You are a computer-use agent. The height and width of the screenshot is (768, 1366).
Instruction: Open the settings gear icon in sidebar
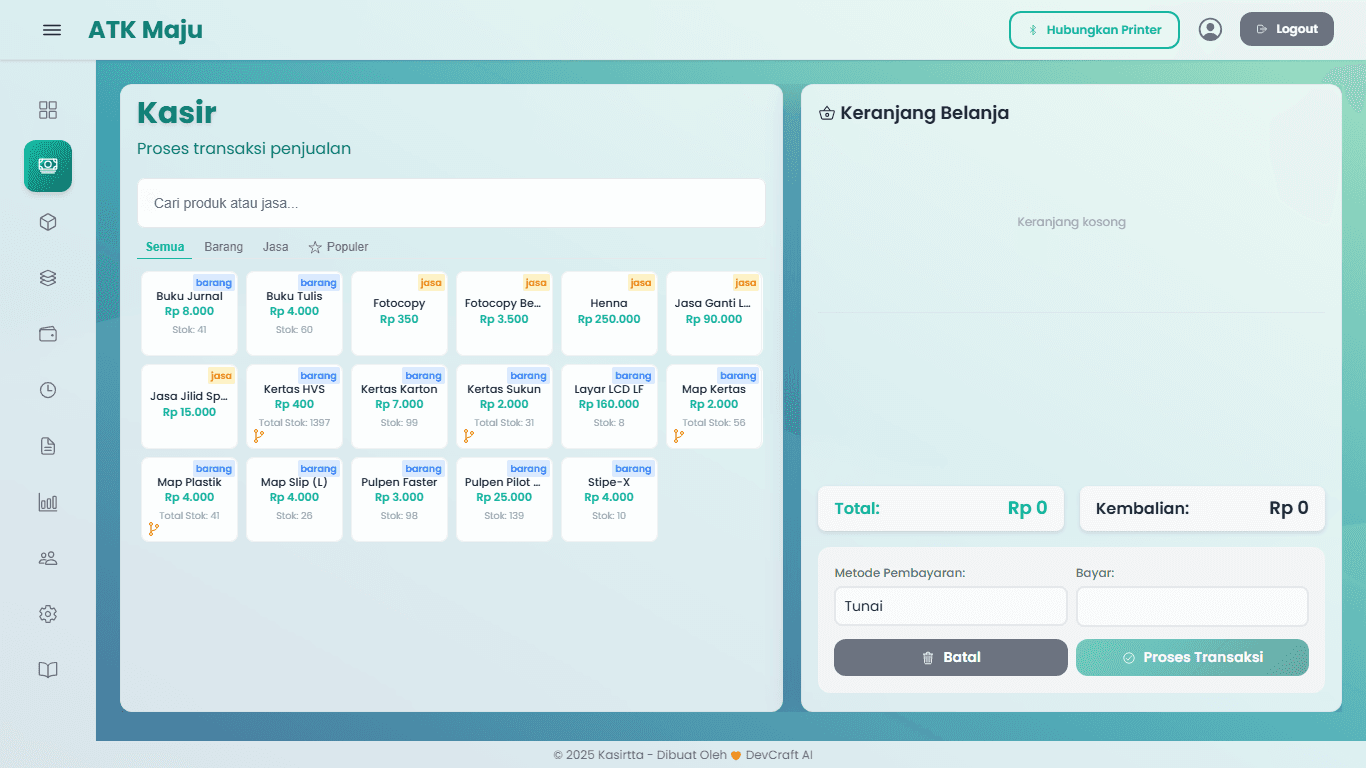click(48, 614)
